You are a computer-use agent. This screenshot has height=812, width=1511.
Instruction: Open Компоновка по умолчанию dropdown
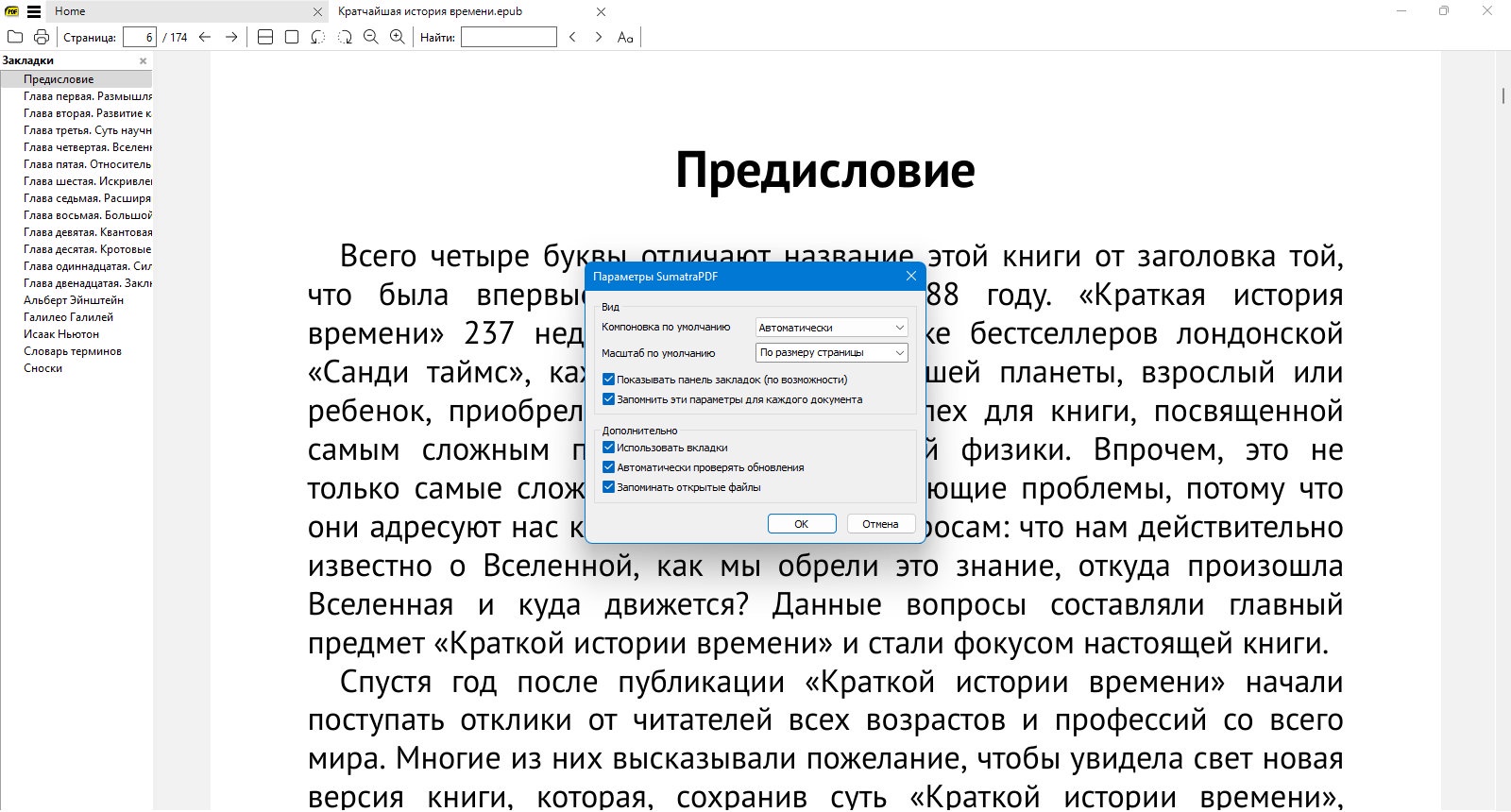tap(832, 327)
